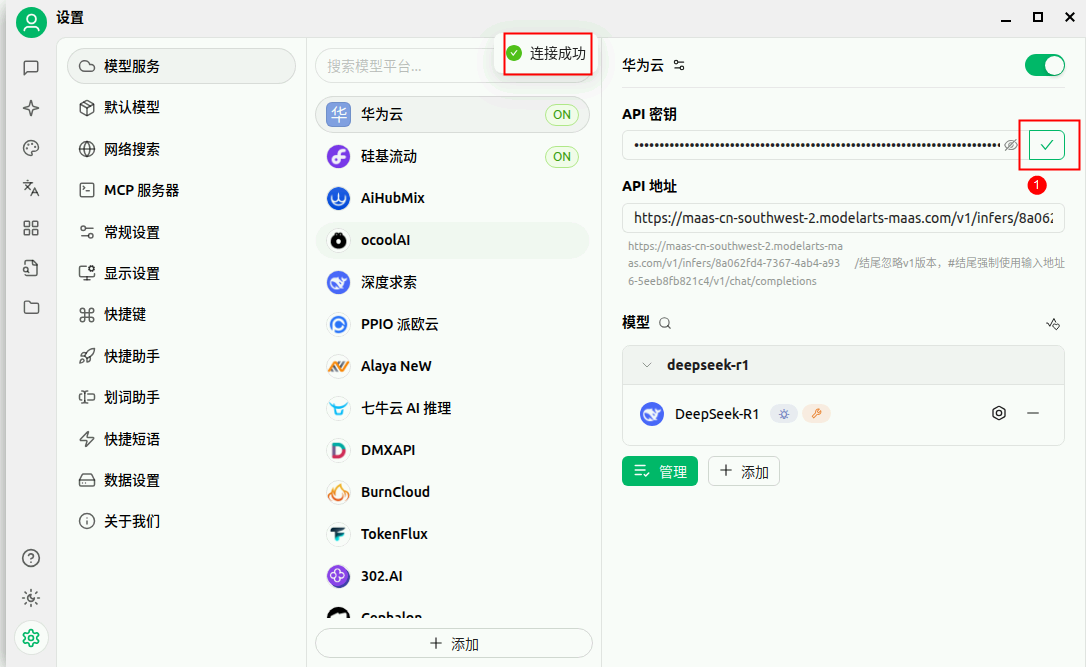Switch theme with the sun icon

coord(30,598)
